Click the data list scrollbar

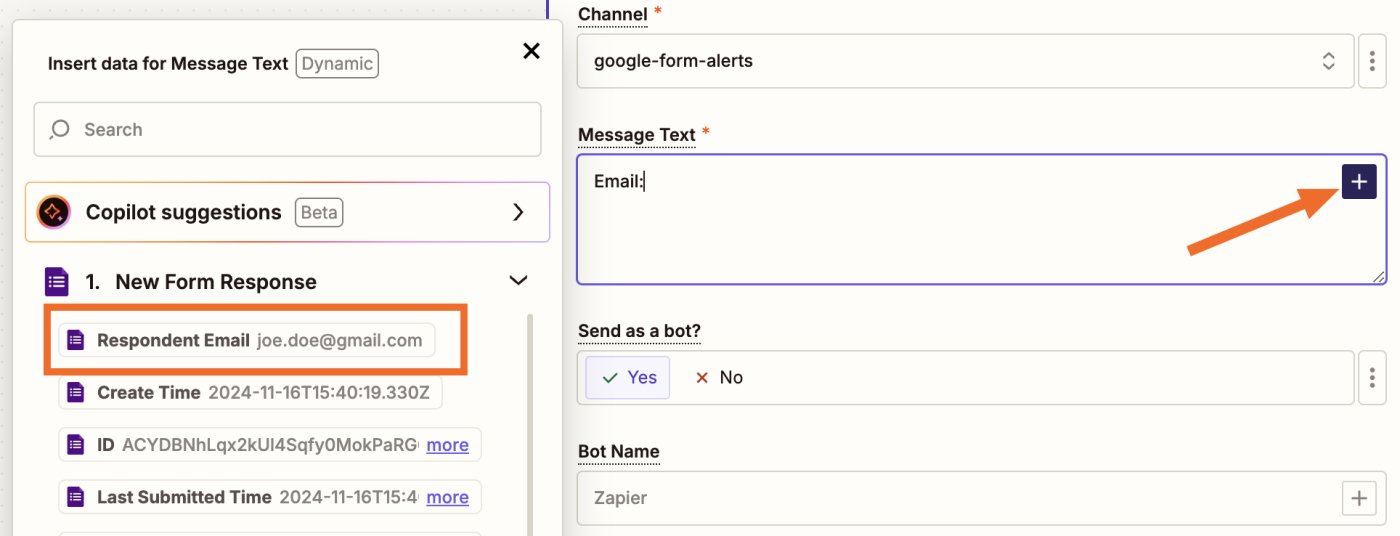[530, 425]
